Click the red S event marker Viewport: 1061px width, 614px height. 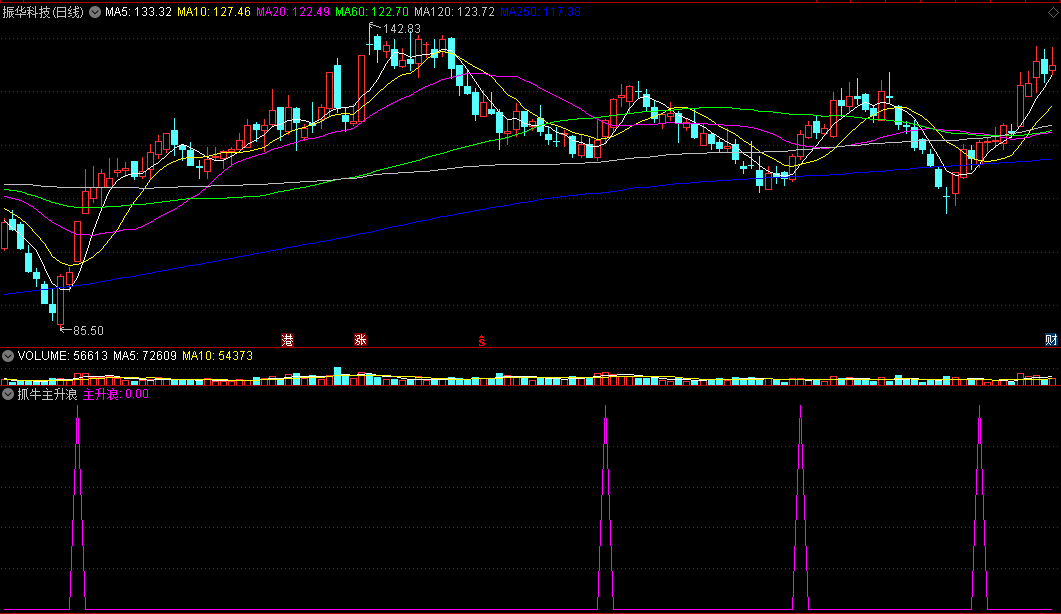(482, 341)
